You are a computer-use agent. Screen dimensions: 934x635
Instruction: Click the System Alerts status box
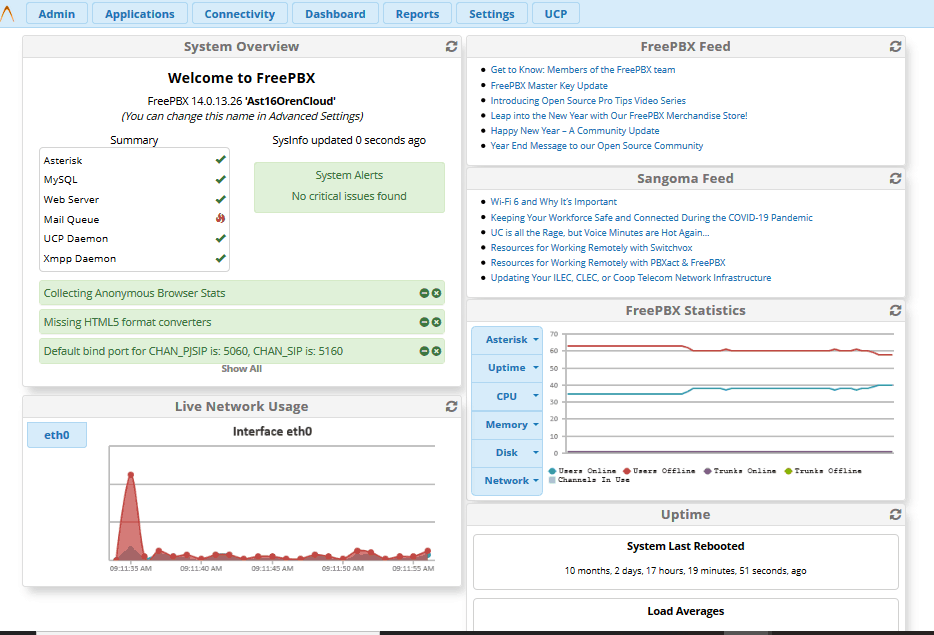[x=349, y=188]
